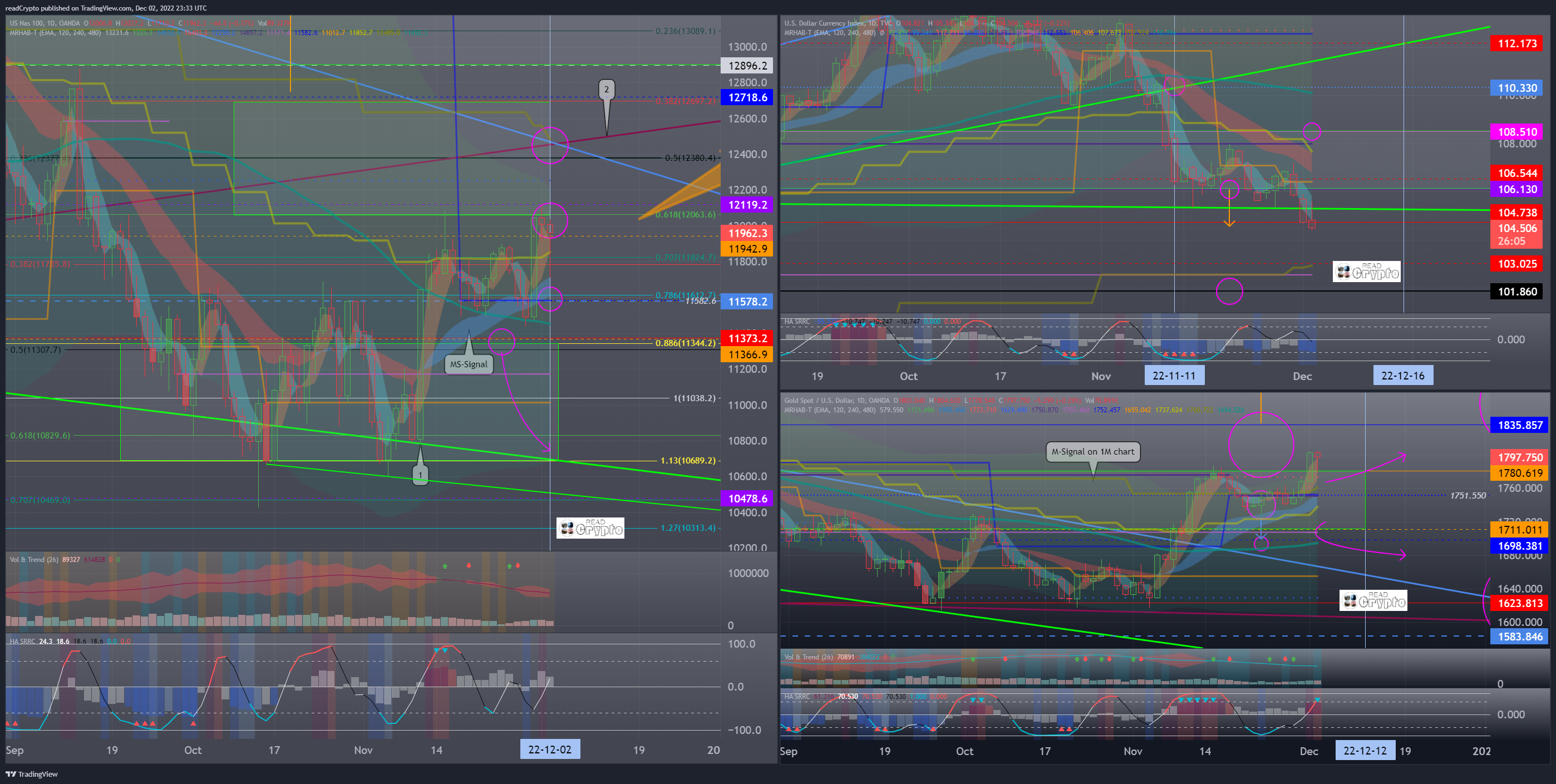This screenshot has height=784, width=1556.
Task: Click the red 1797.750 price label
Action: pyautogui.click(x=1519, y=457)
